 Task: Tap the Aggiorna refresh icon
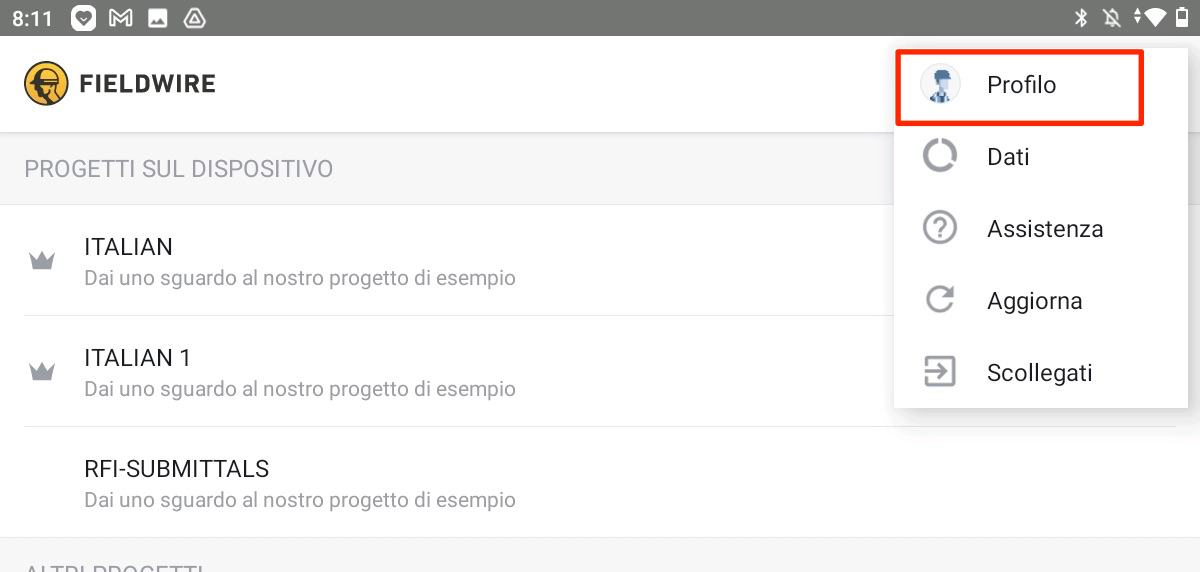(x=940, y=300)
